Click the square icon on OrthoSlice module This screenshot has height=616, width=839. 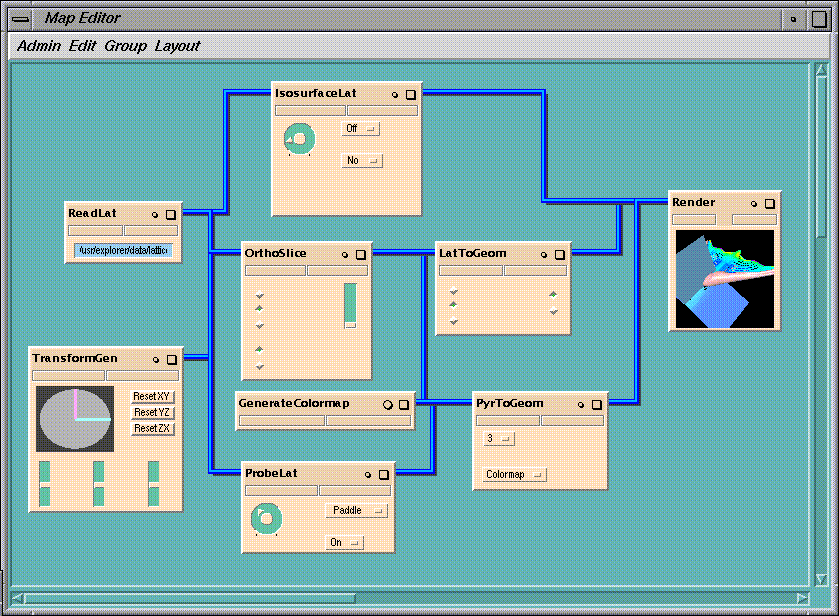pos(361,255)
